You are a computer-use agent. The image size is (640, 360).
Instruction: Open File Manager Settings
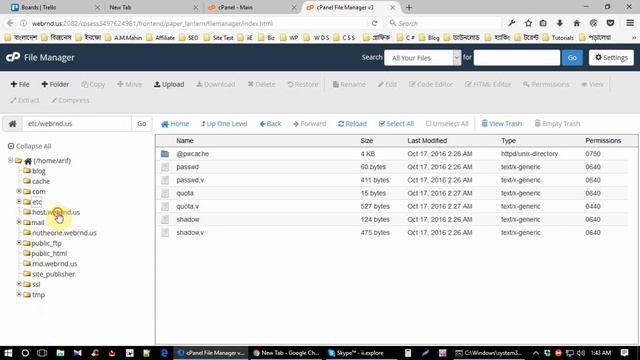611,58
